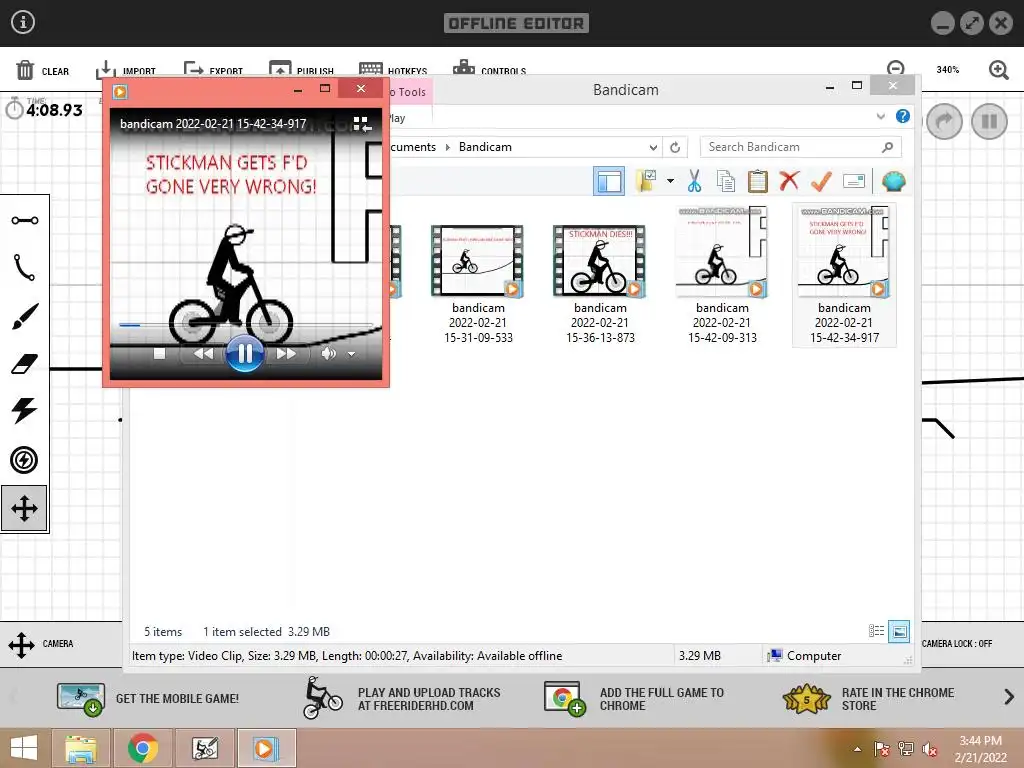Switch media player to library view
The image size is (1024, 768).
coord(362,124)
